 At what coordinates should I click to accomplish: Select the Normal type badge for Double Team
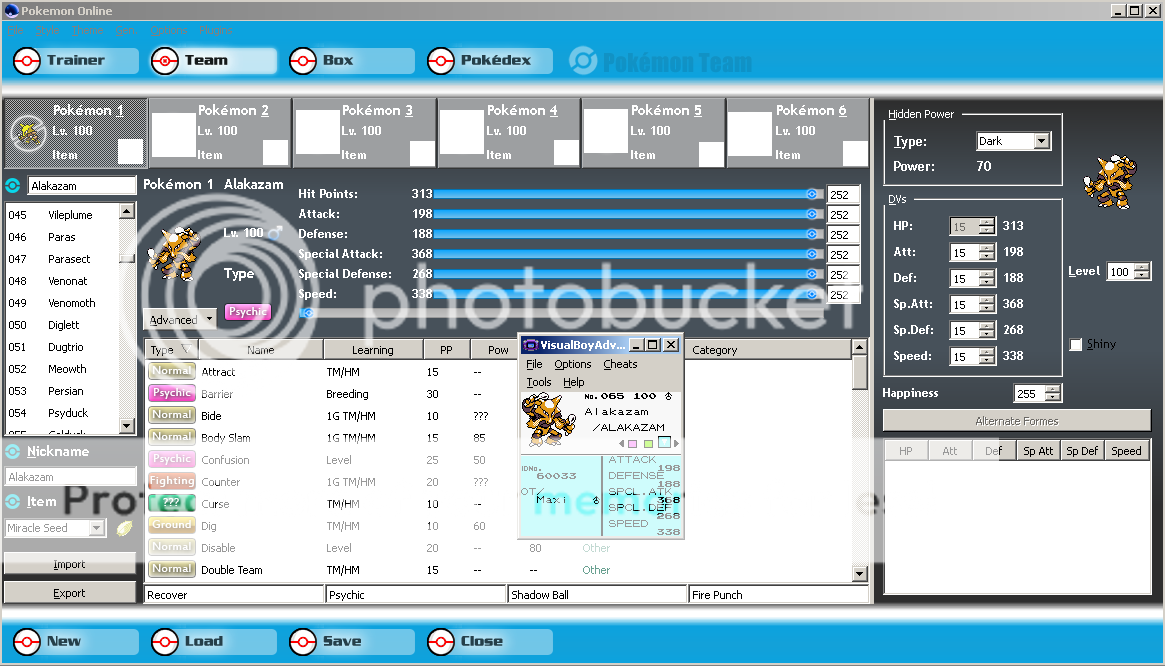pyautogui.click(x=172, y=569)
